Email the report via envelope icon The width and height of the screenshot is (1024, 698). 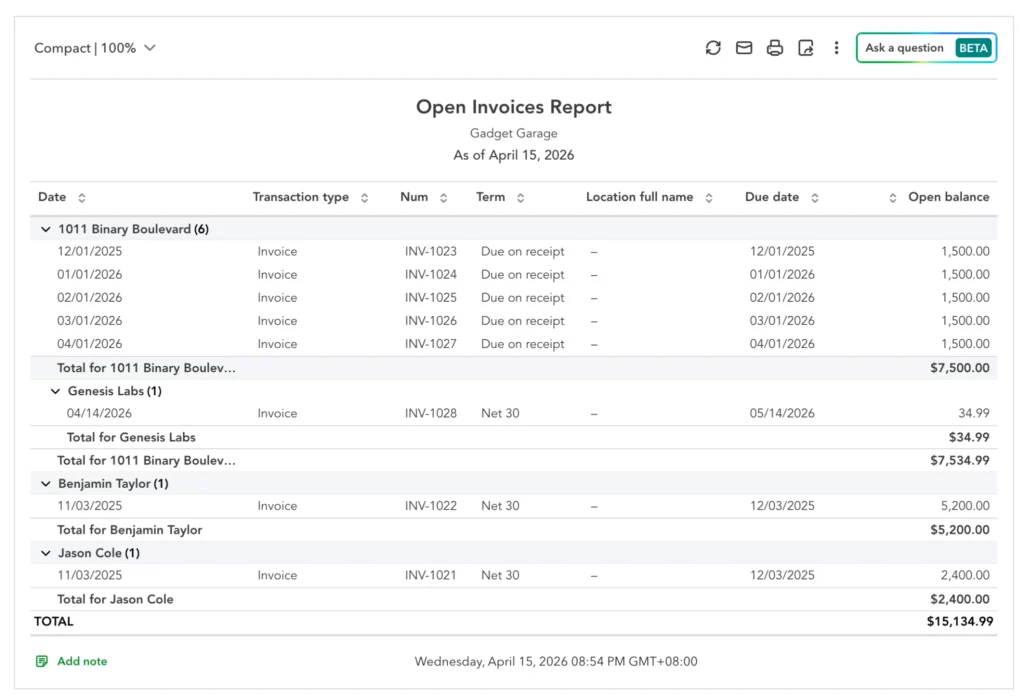(744, 48)
